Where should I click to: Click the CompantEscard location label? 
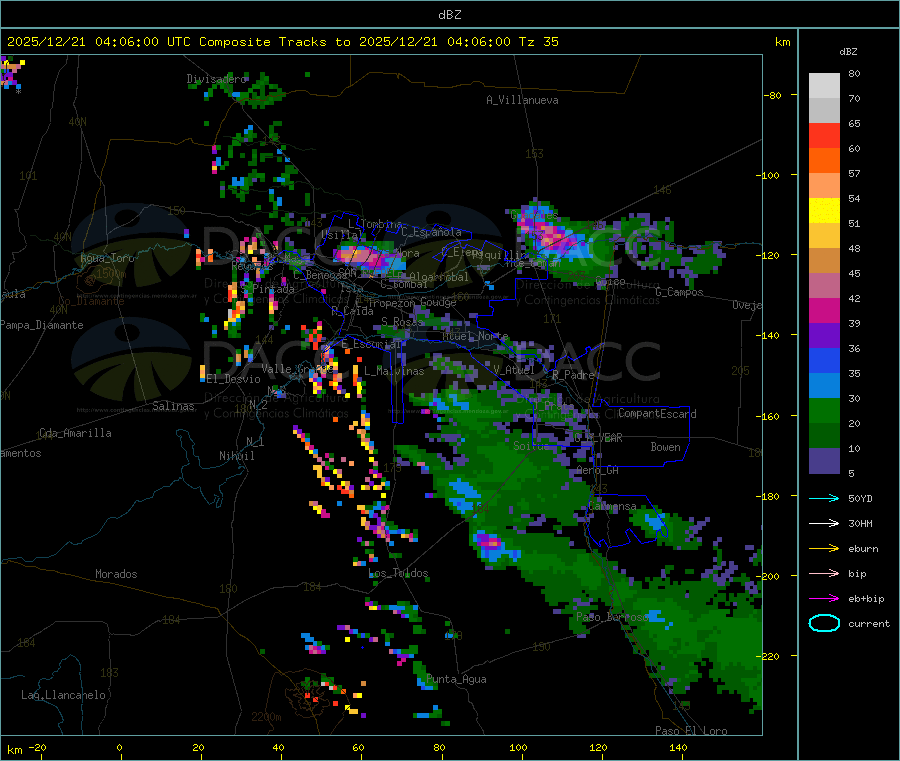(657, 414)
